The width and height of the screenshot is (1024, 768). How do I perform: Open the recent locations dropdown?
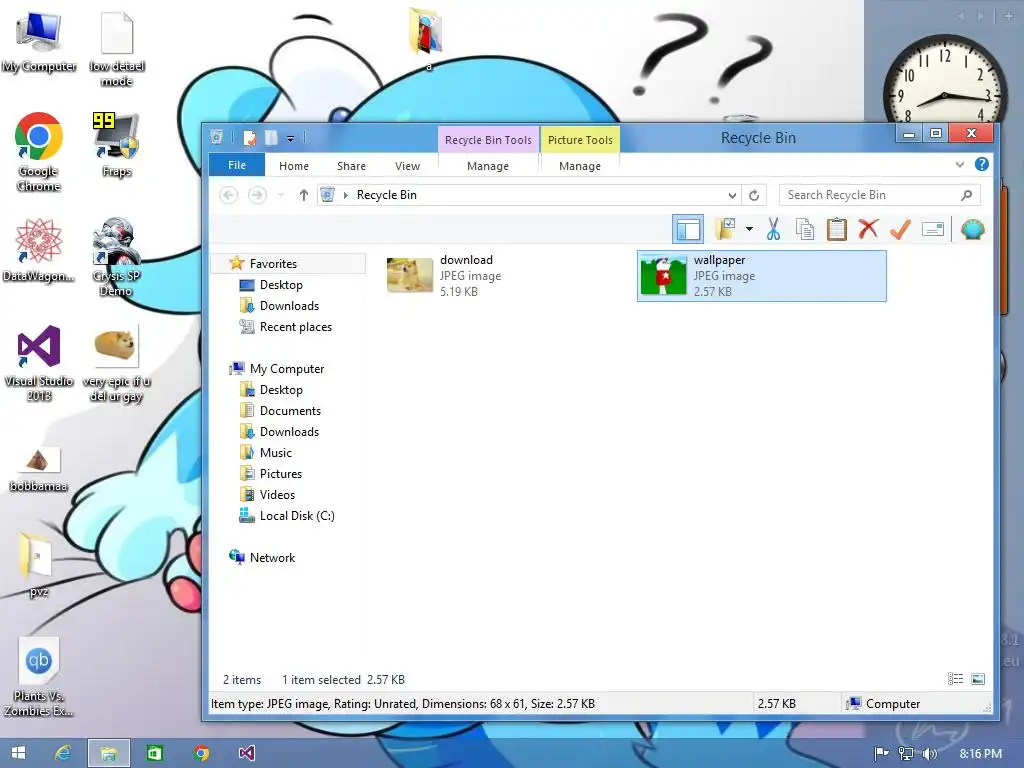pos(281,195)
